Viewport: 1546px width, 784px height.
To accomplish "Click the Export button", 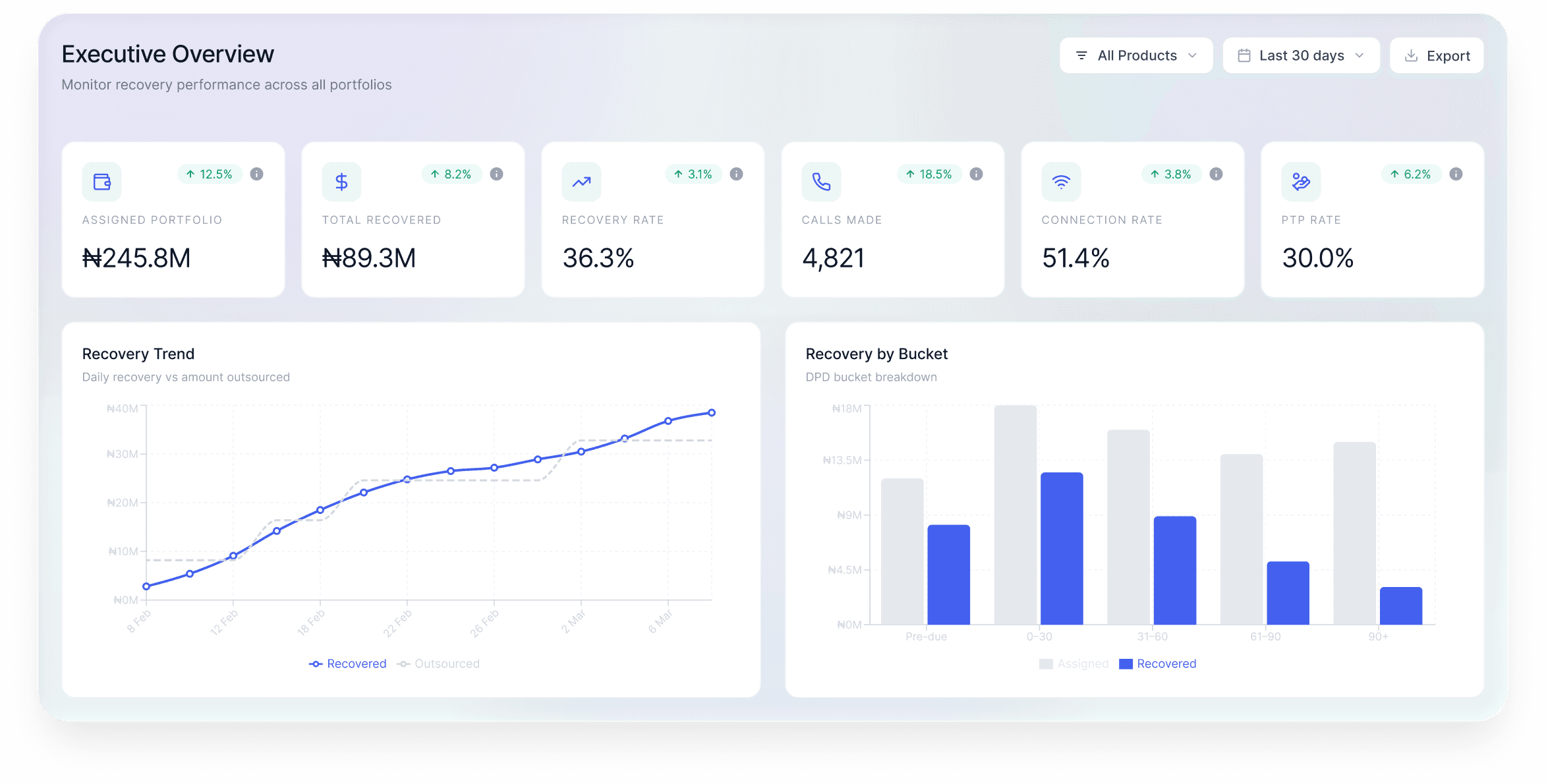I will click(x=1437, y=55).
